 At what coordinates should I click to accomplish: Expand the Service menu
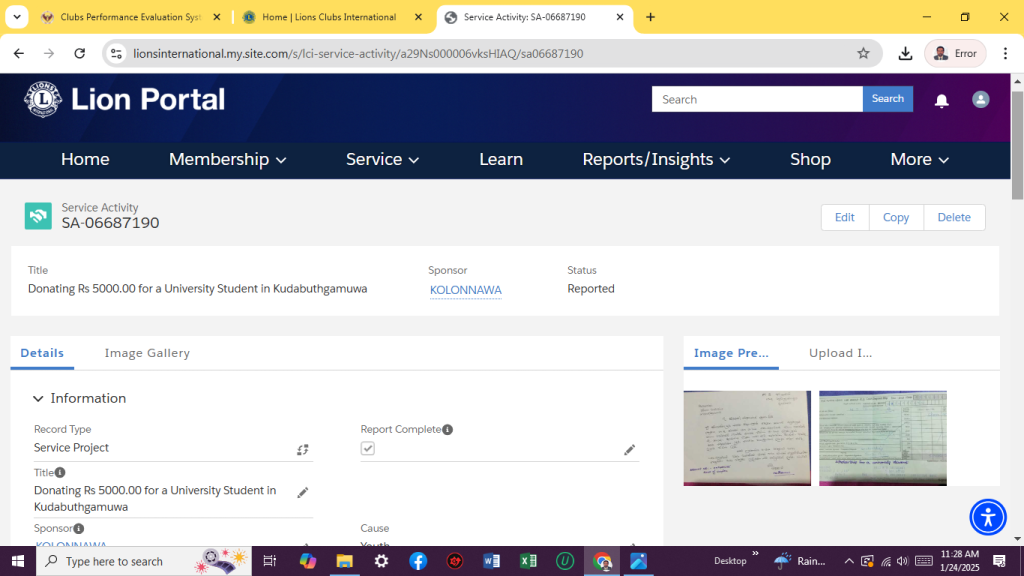click(x=382, y=159)
